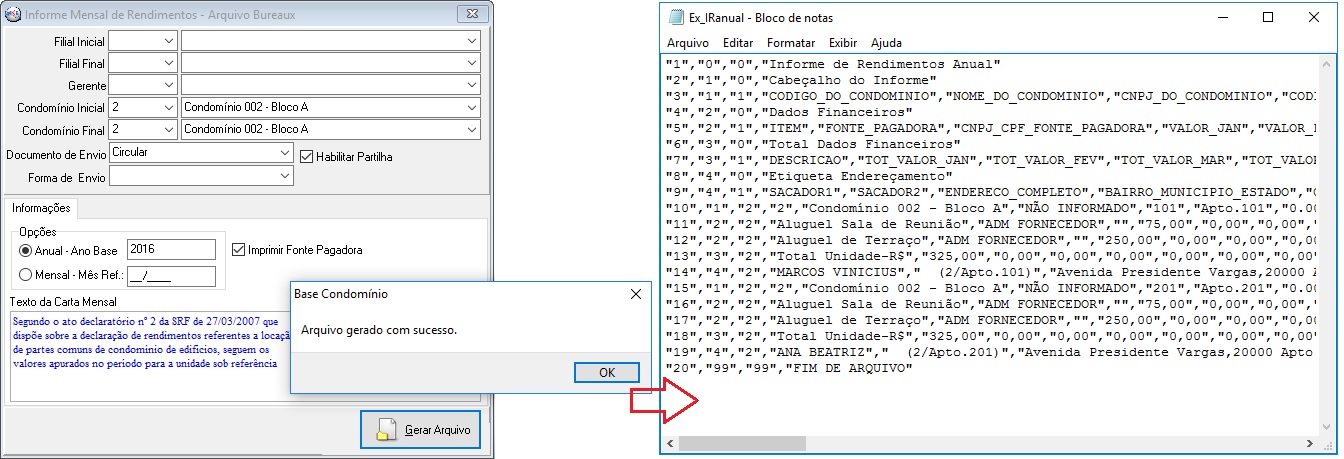Click the Gerar Arquivo button
1344x459 pixels.
click(x=420, y=430)
